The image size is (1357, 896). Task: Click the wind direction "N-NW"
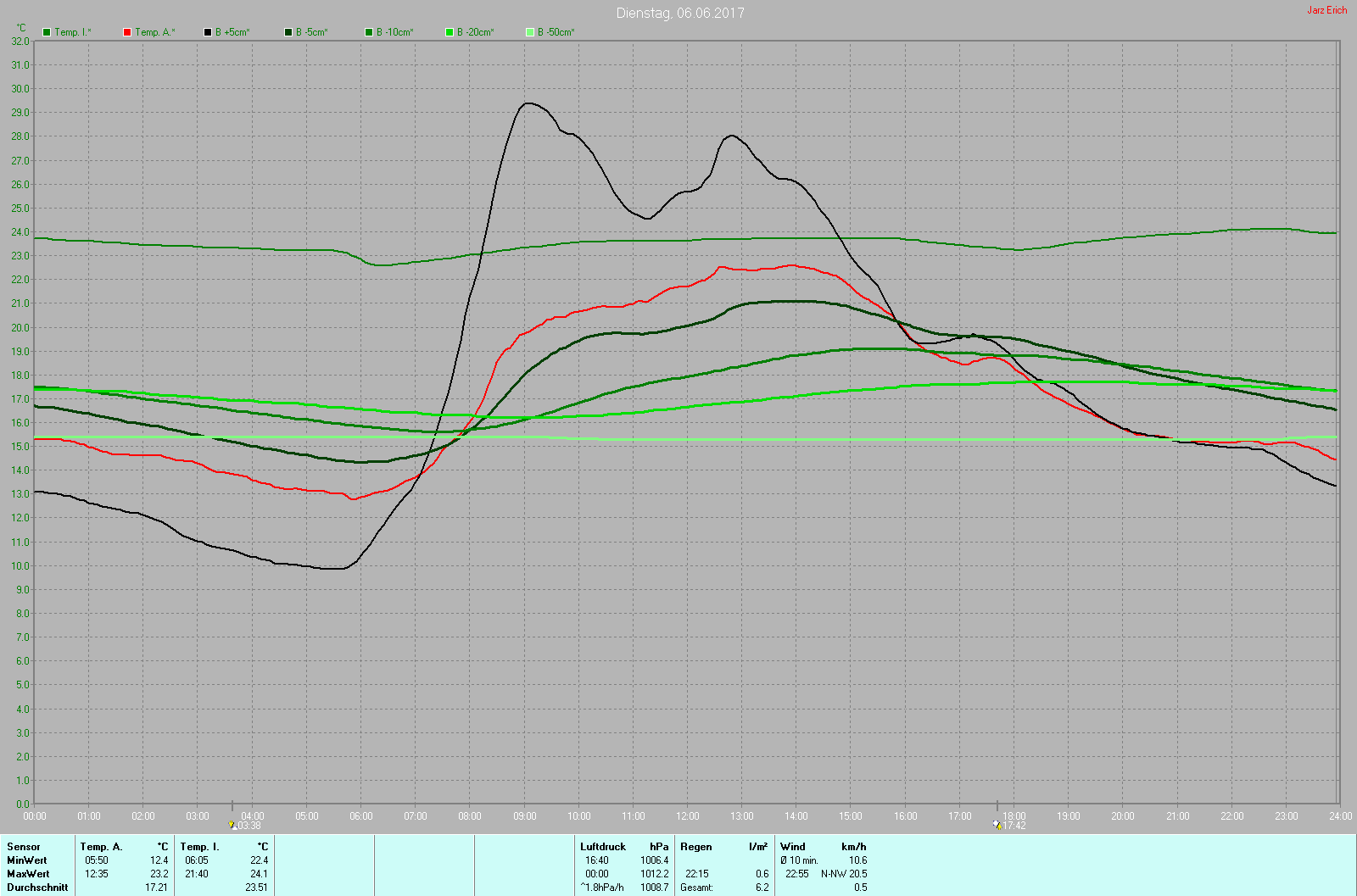click(834, 874)
